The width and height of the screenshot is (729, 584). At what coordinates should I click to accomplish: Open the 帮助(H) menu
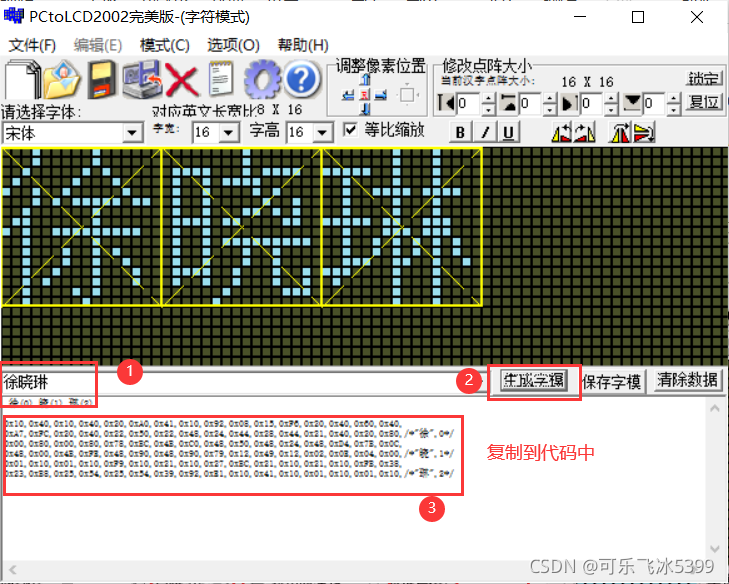(x=303, y=45)
